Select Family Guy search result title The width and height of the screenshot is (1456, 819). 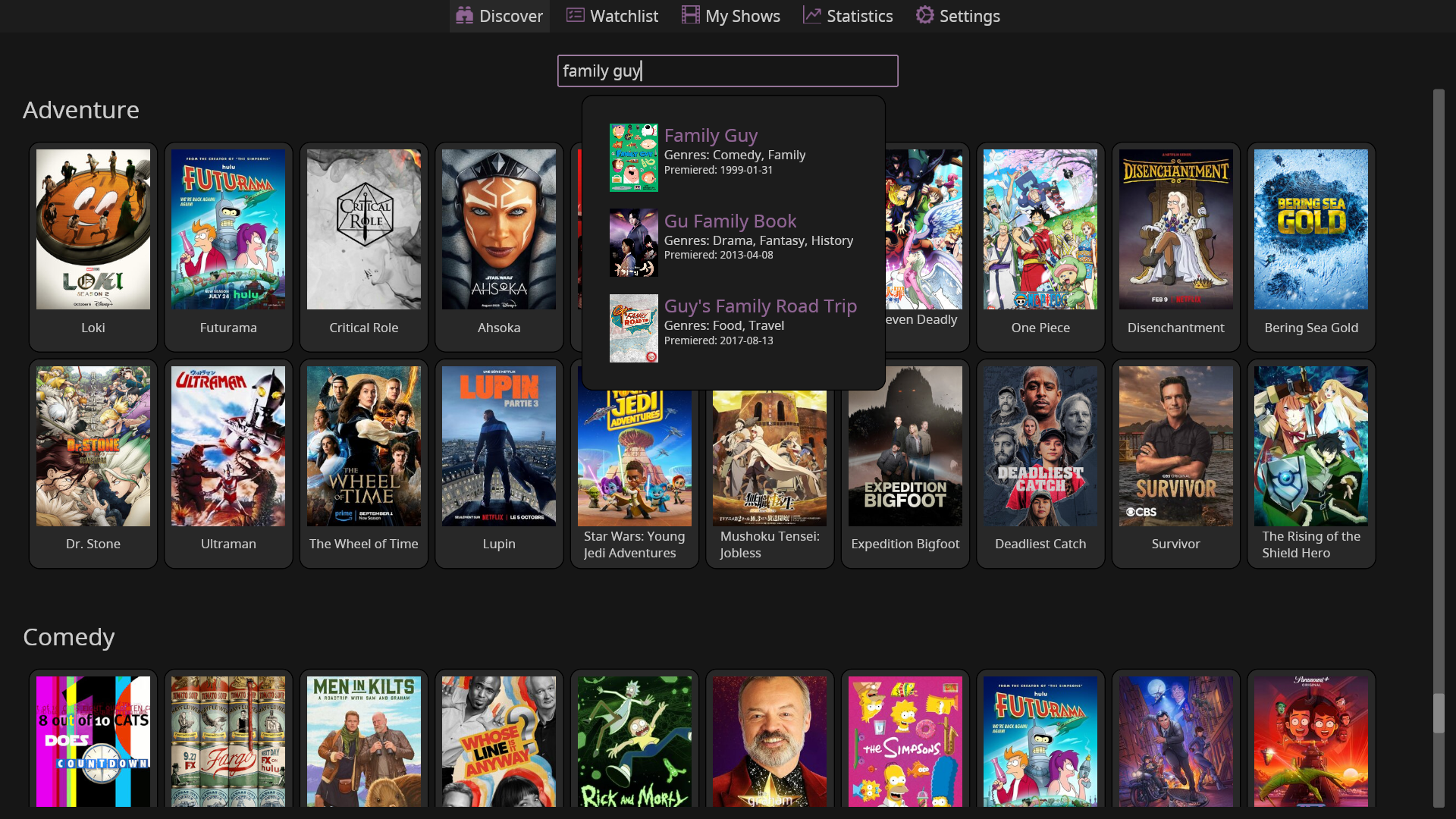click(x=711, y=136)
